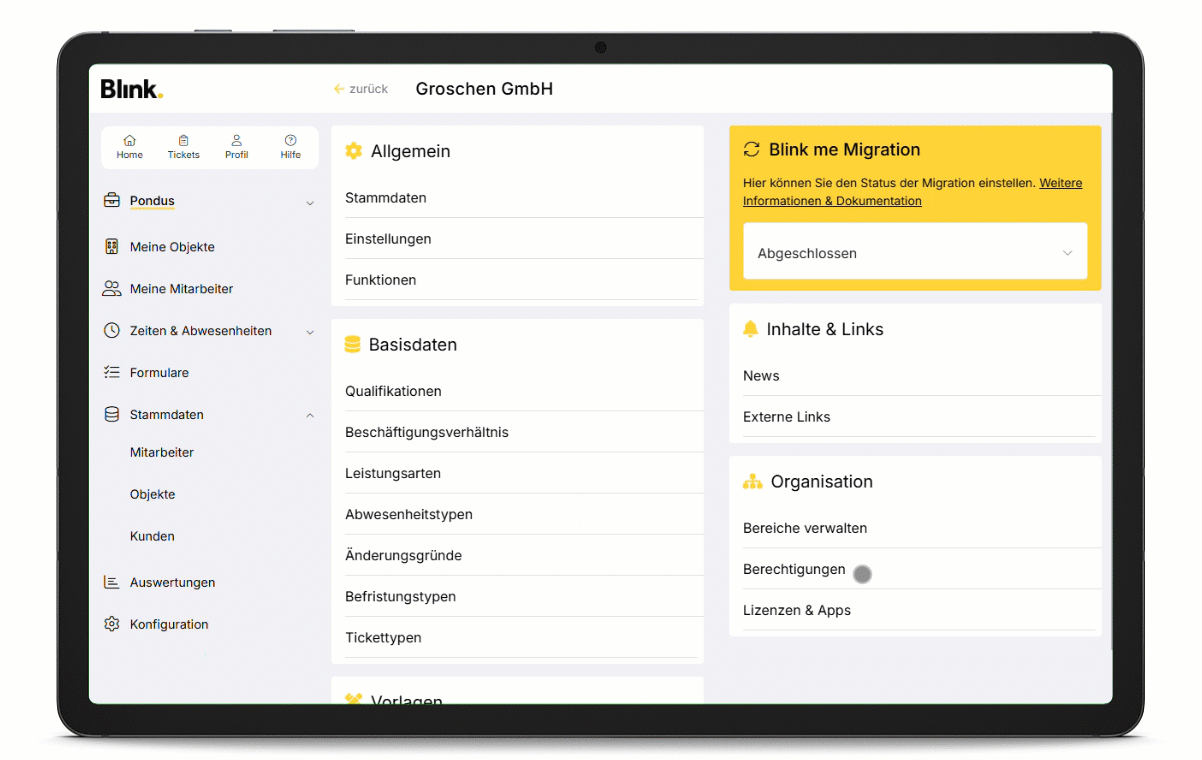Open Berechtigungen in the Organisation panel
The width and height of the screenshot is (1202, 760).
[x=794, y=568]
